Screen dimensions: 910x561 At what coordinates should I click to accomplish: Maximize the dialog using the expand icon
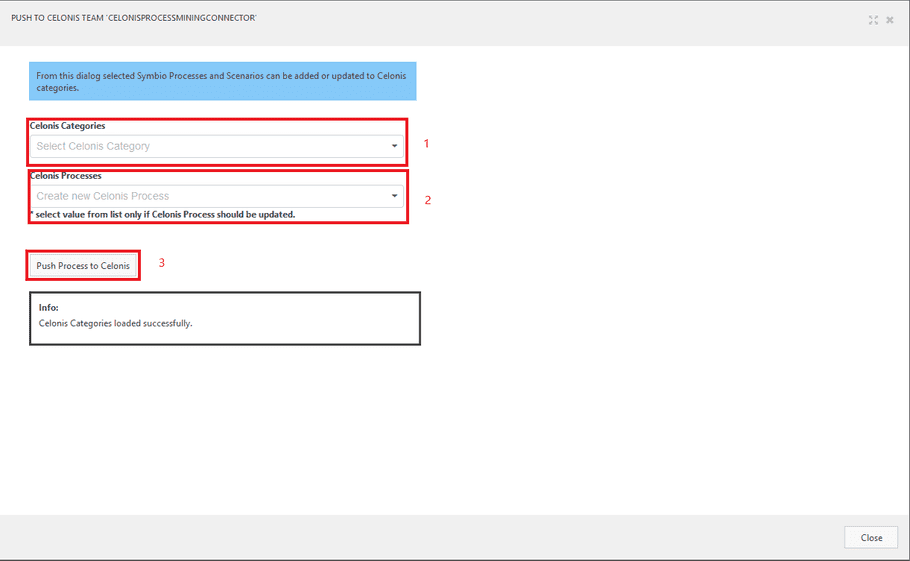(873, 20)
